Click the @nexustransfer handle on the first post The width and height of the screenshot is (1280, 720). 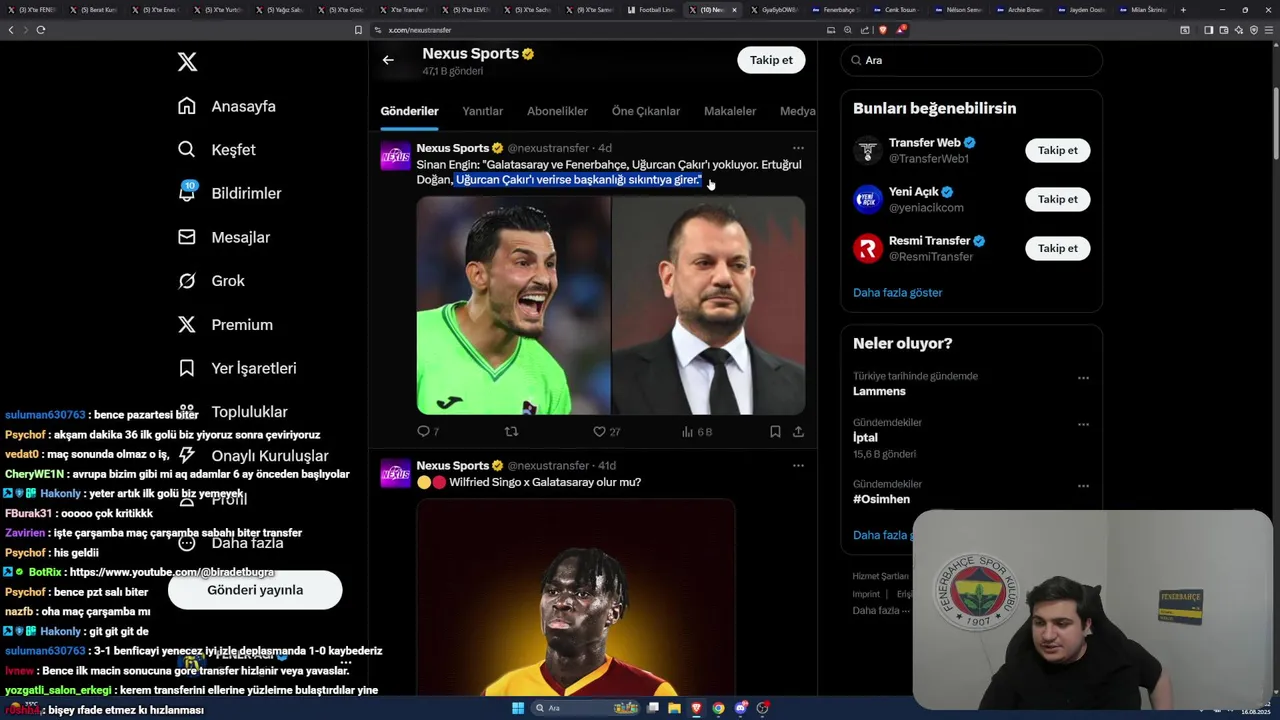coord(548,148)
